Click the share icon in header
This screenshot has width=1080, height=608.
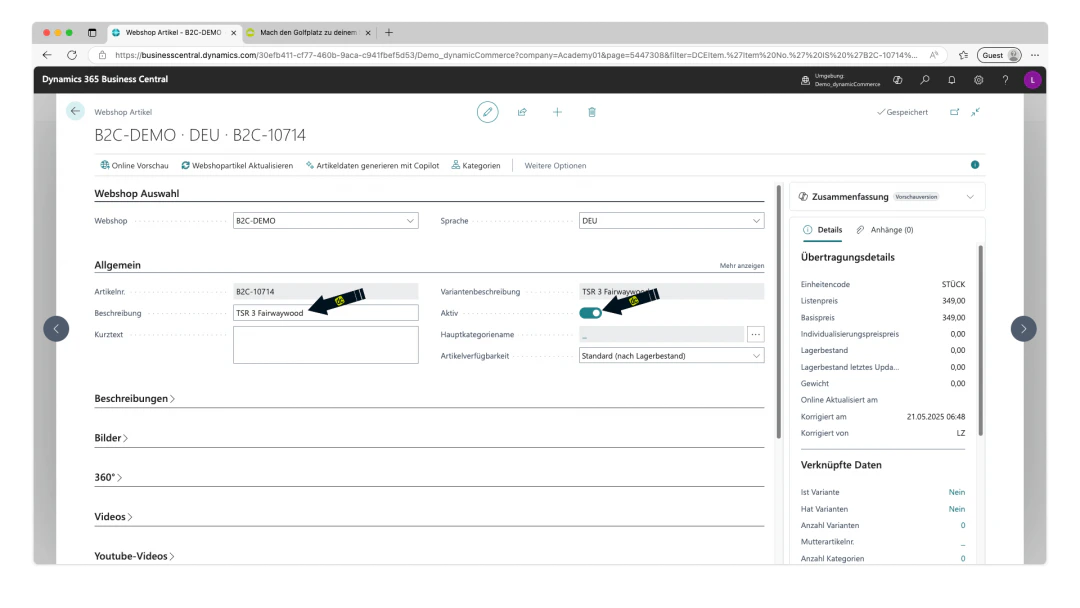522,112
